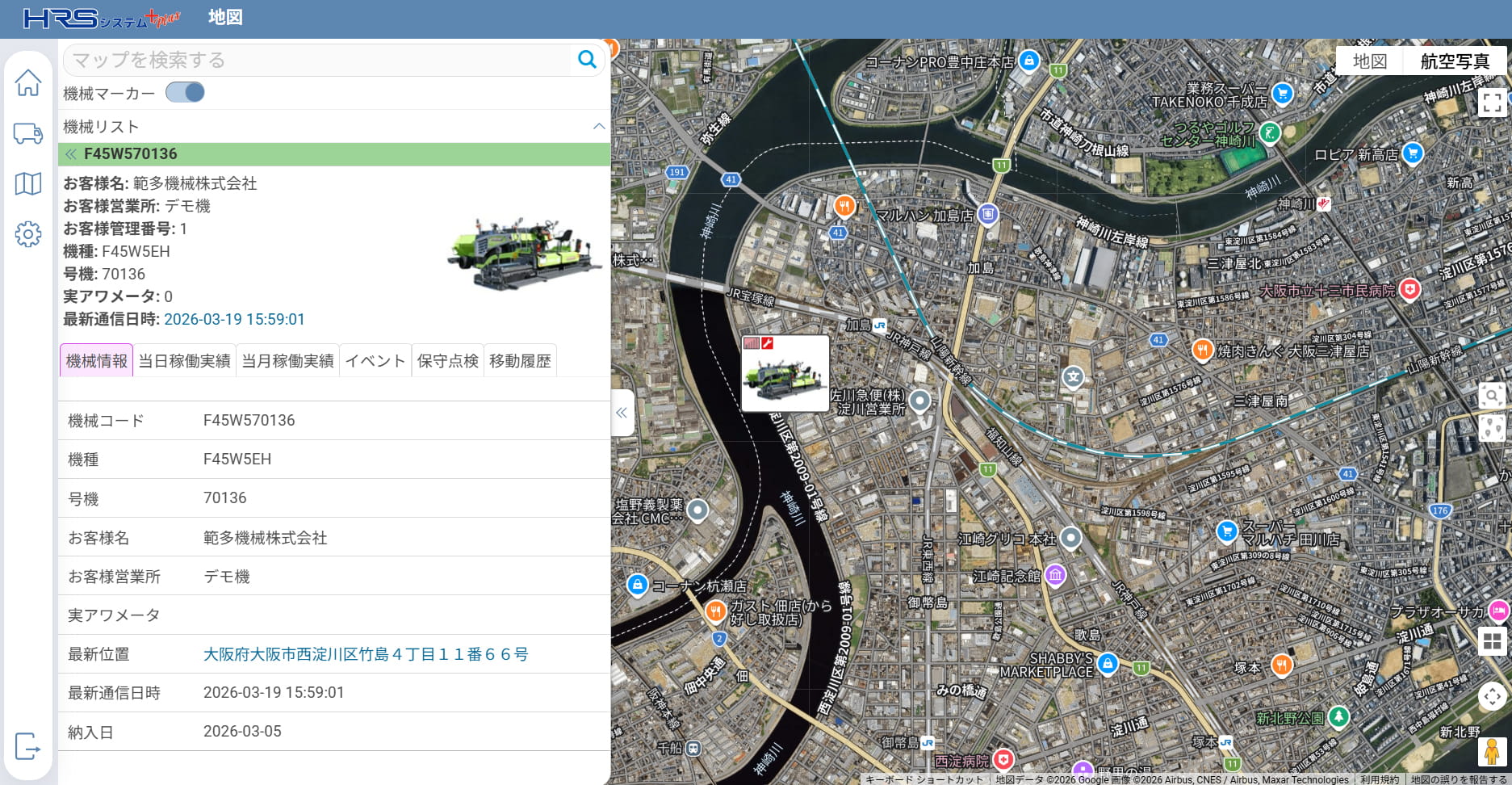The height and width of the screenshot is (785, 1512).
Task: Click the 佐川急便 淀川営業所 map pin
Action: 919,401
